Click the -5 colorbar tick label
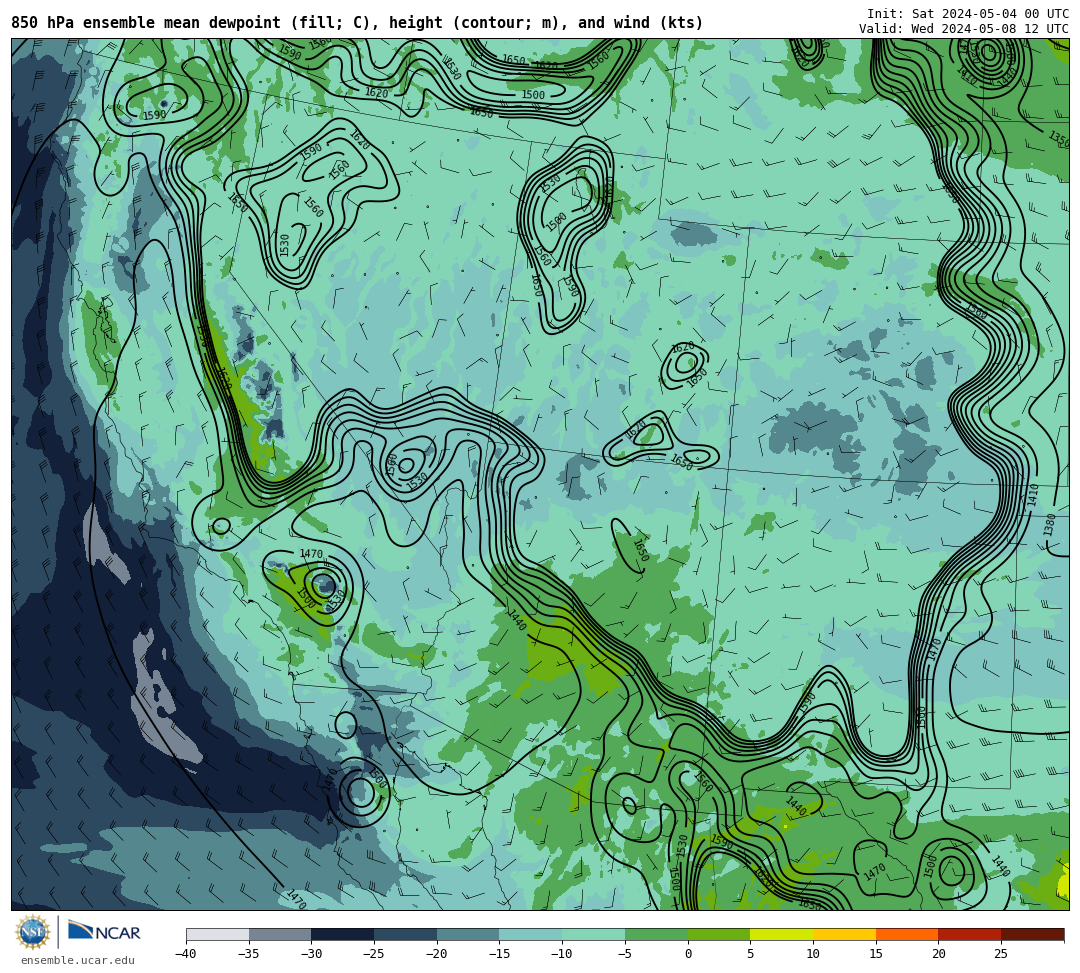Viewport: 1080px width, 973px height. 625,954
